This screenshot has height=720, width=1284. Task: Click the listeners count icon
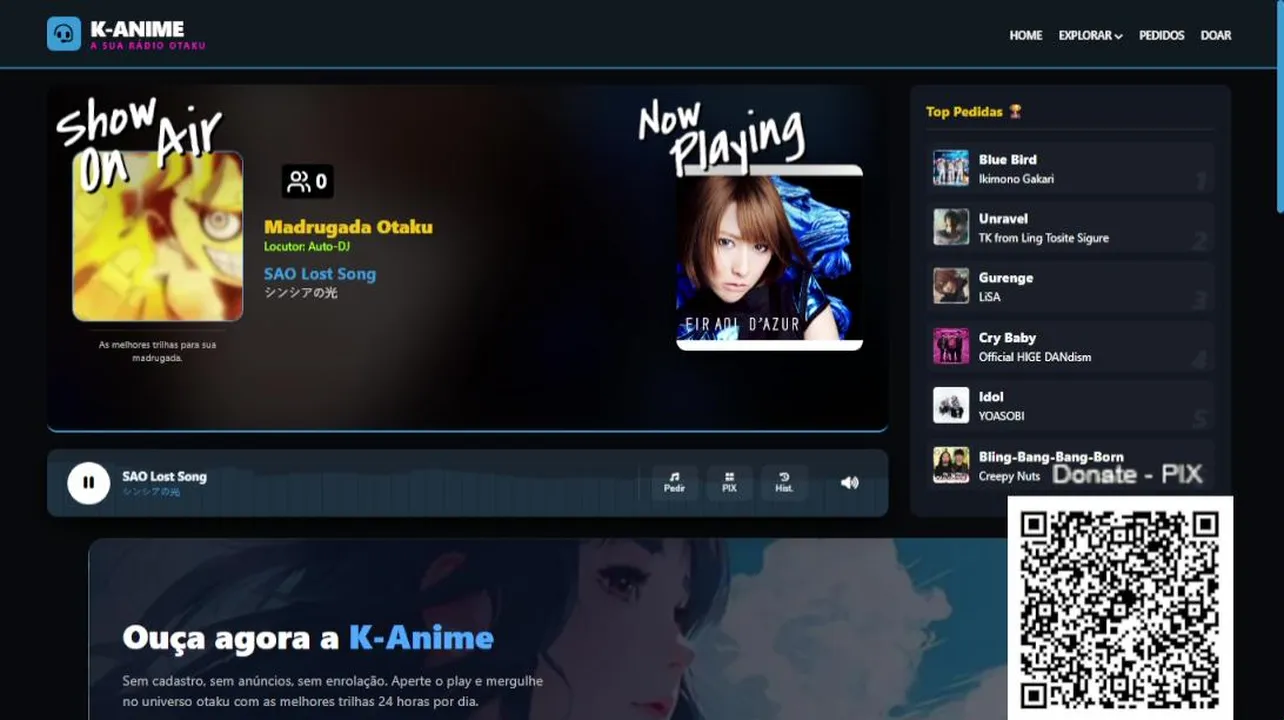point(298,181)
